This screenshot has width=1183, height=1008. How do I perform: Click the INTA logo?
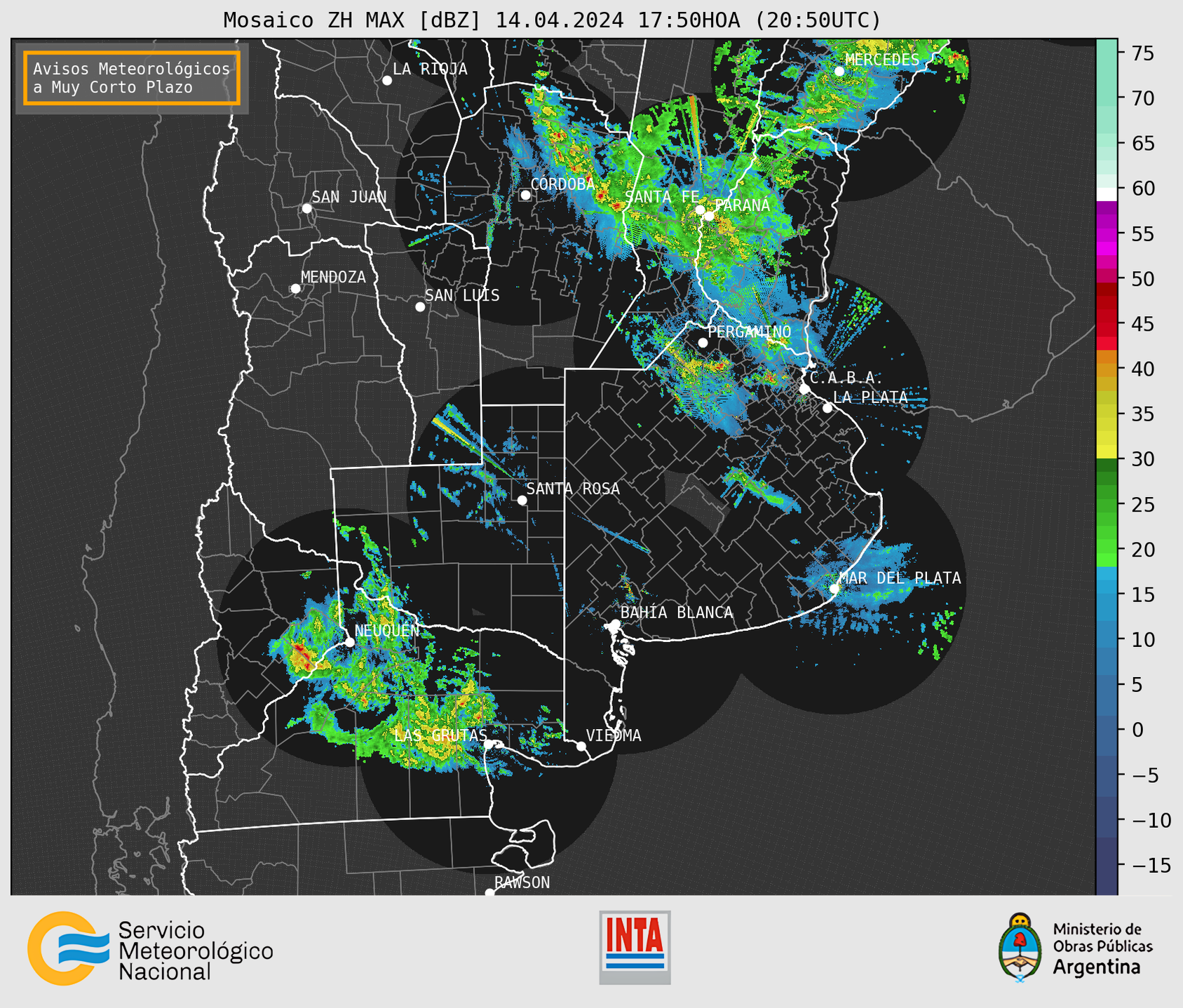635,947
